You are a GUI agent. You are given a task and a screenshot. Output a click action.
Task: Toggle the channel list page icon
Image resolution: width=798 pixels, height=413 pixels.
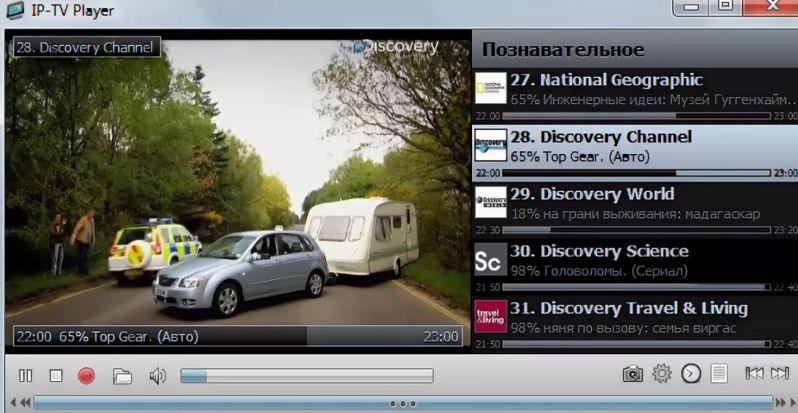point(719,373)
